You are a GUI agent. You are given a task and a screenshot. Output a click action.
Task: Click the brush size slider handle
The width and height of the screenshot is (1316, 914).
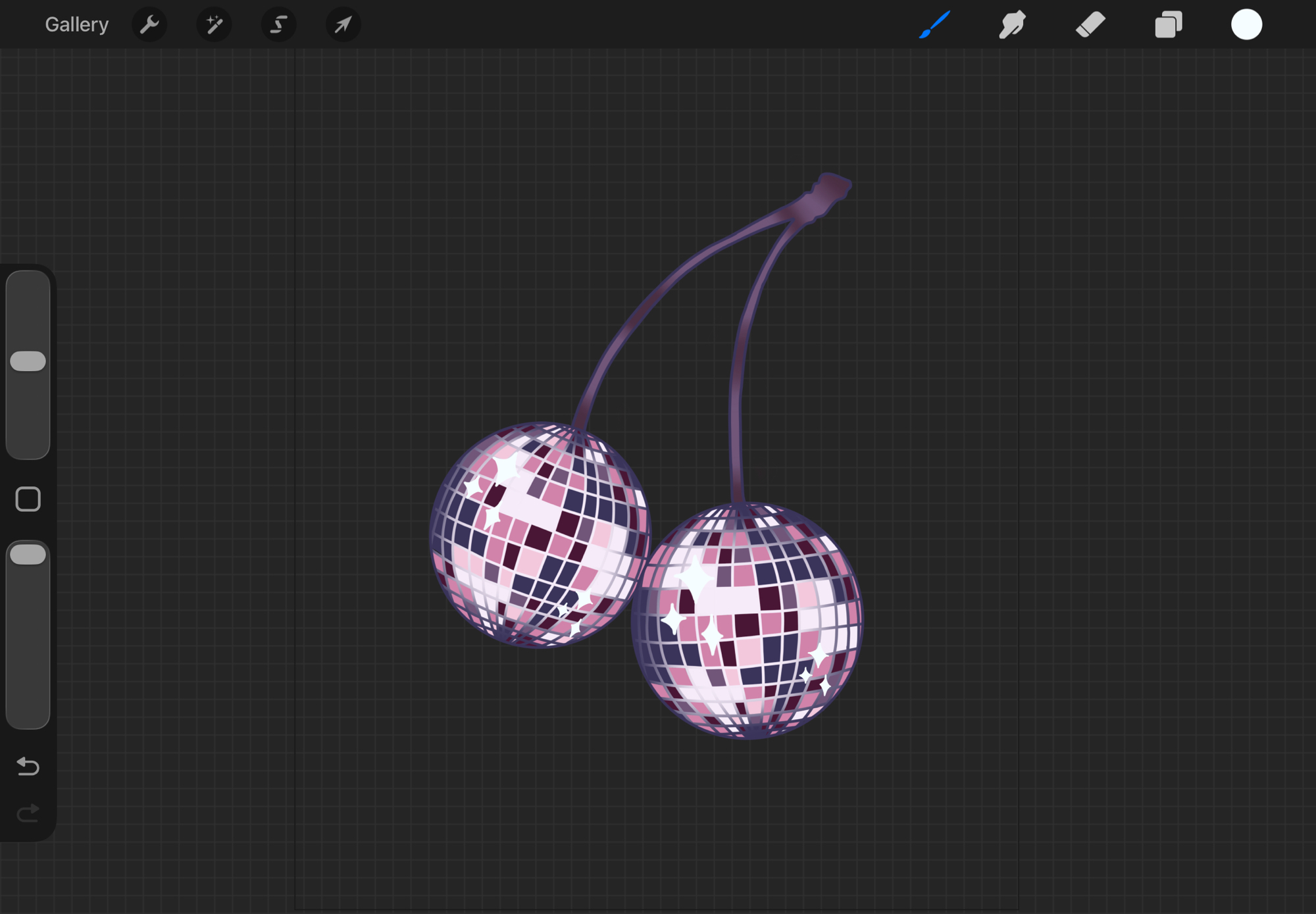coord(28,361)
